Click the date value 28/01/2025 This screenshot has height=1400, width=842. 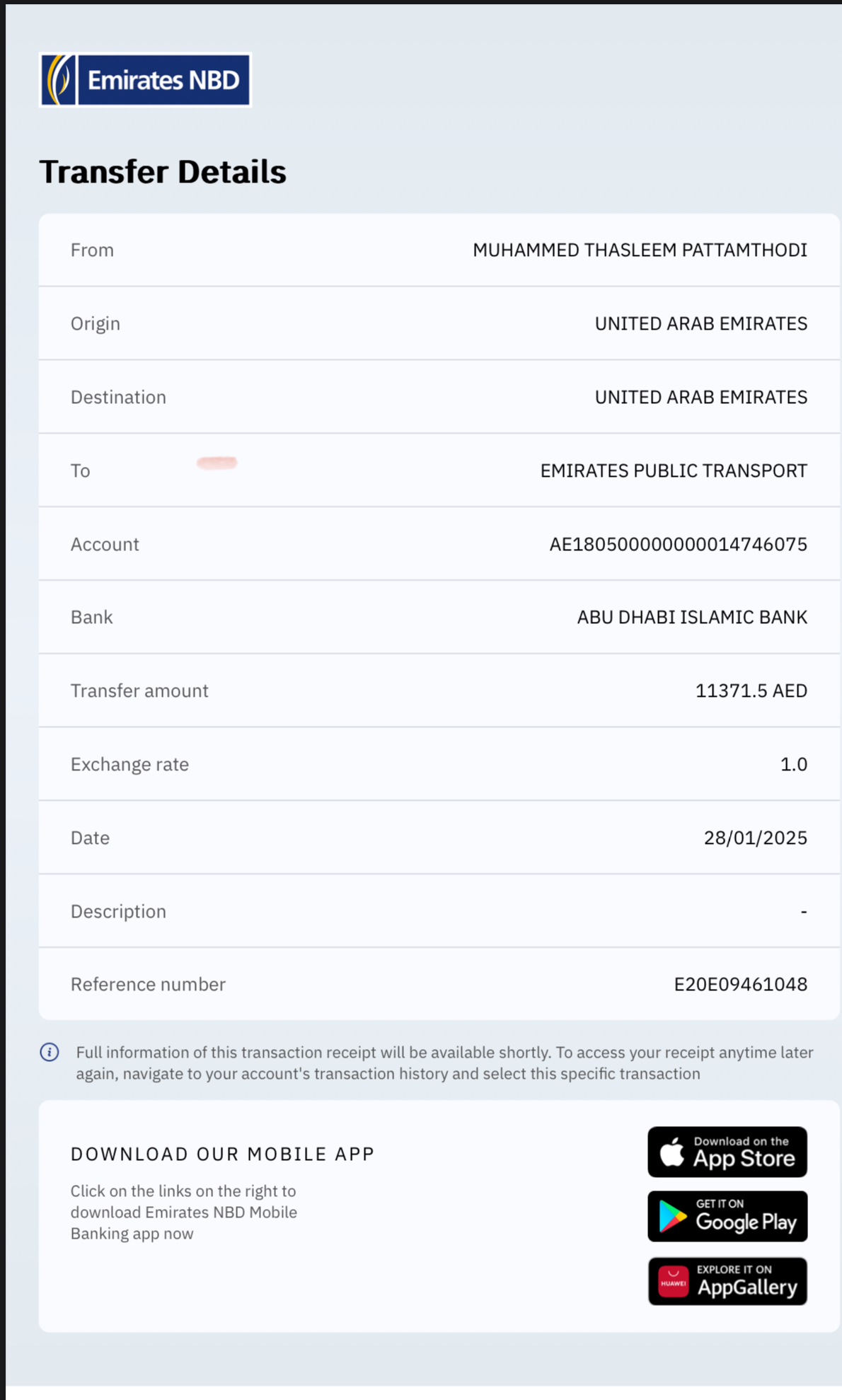point(756,838)
